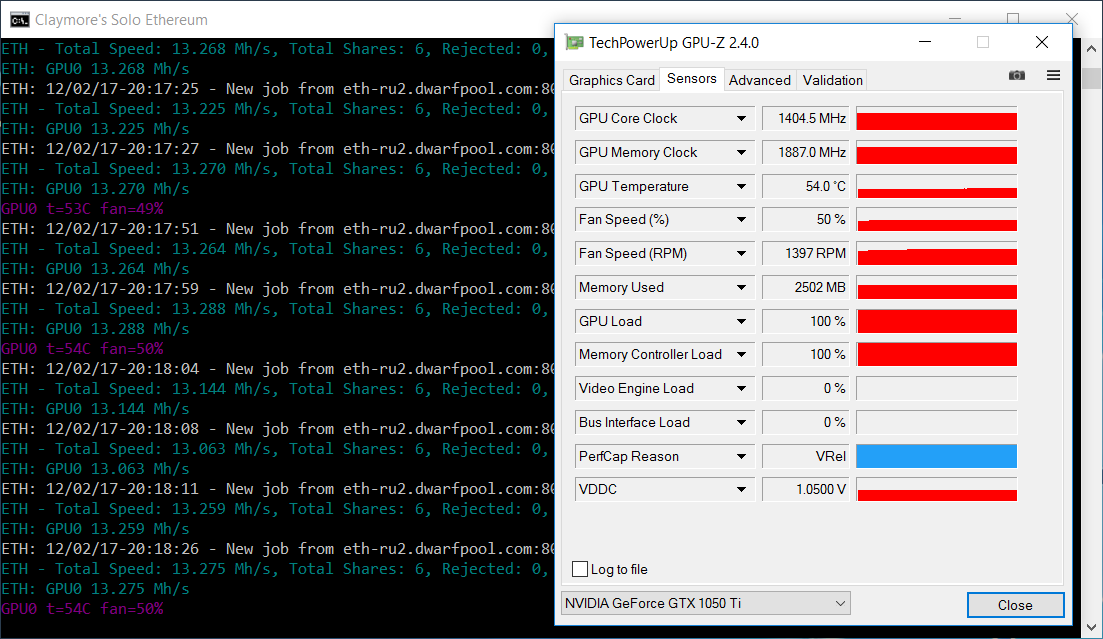Click the 1404.5 MHz core clock value
Screen dimensions: 1103x639
click(x=805, y=118)
